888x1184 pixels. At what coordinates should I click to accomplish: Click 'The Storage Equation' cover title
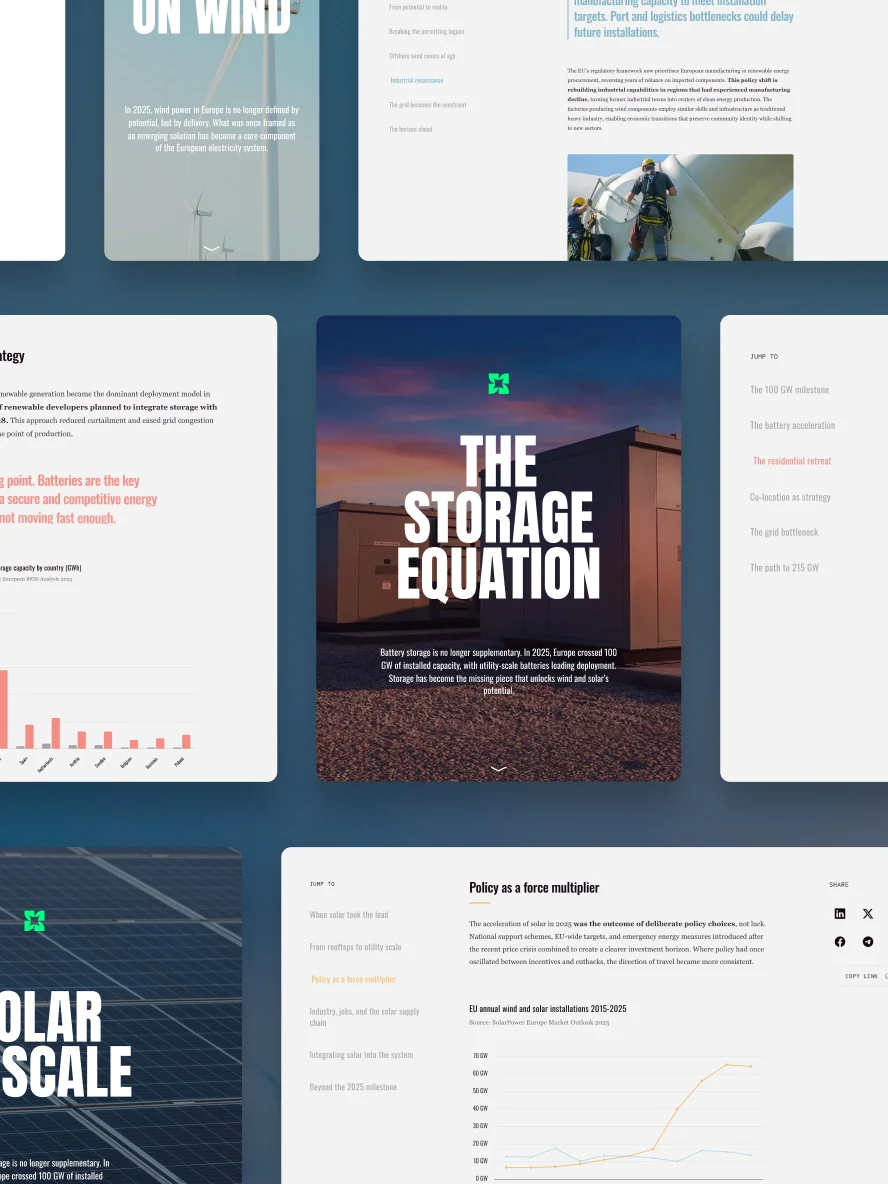click(498, 517)
